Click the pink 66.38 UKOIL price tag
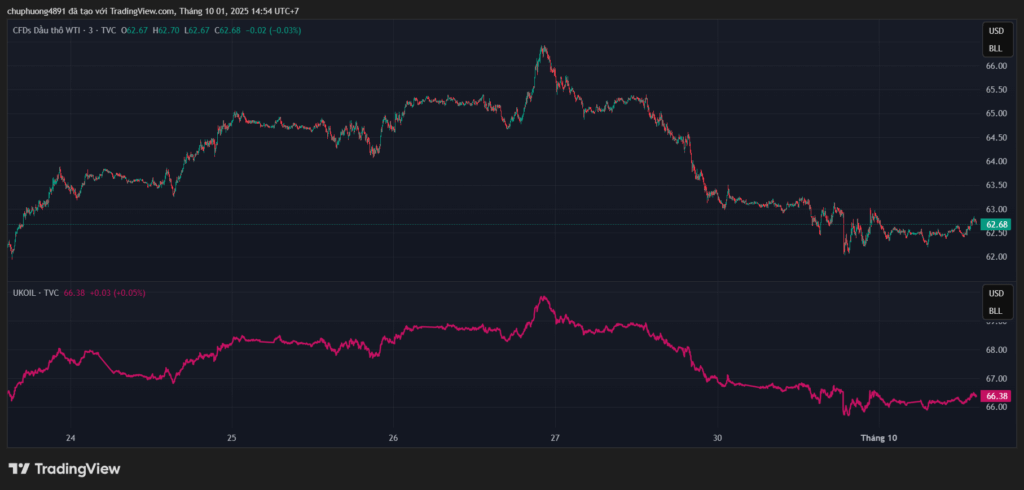This screenshot has height=490, width=1024. tap(996, 396)
